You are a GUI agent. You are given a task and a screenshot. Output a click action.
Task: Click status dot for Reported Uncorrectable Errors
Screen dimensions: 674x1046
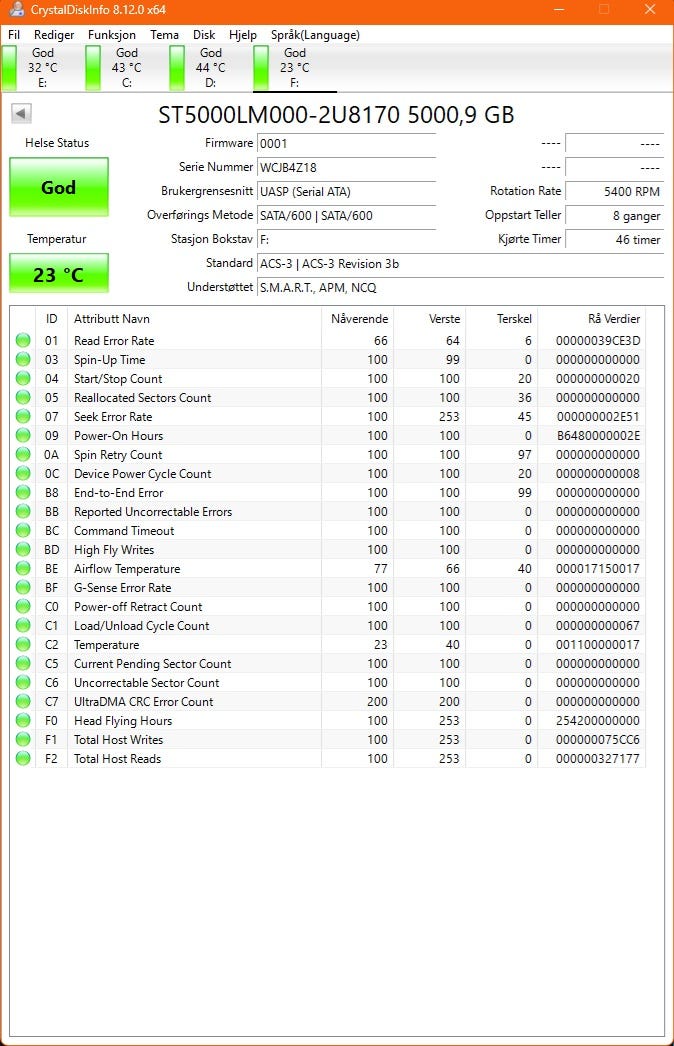[23, 511]
